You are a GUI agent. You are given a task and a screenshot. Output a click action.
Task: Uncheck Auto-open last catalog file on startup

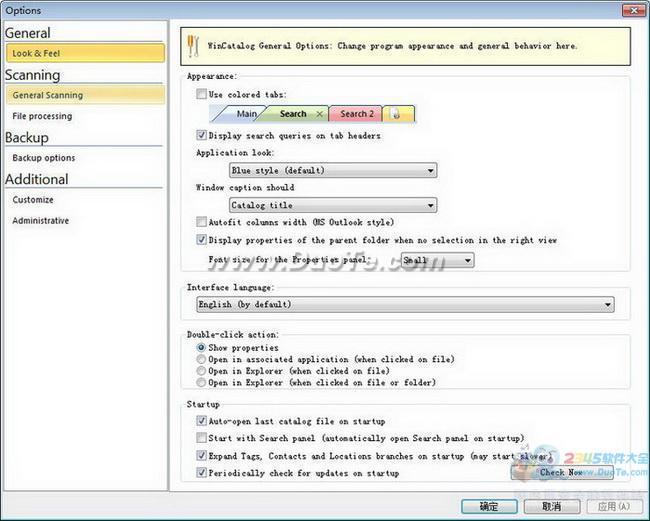click(x=201, y=421)
